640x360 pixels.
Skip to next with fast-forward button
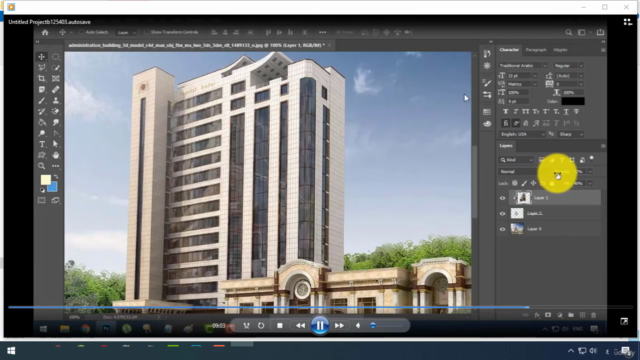tap(339, 326)
